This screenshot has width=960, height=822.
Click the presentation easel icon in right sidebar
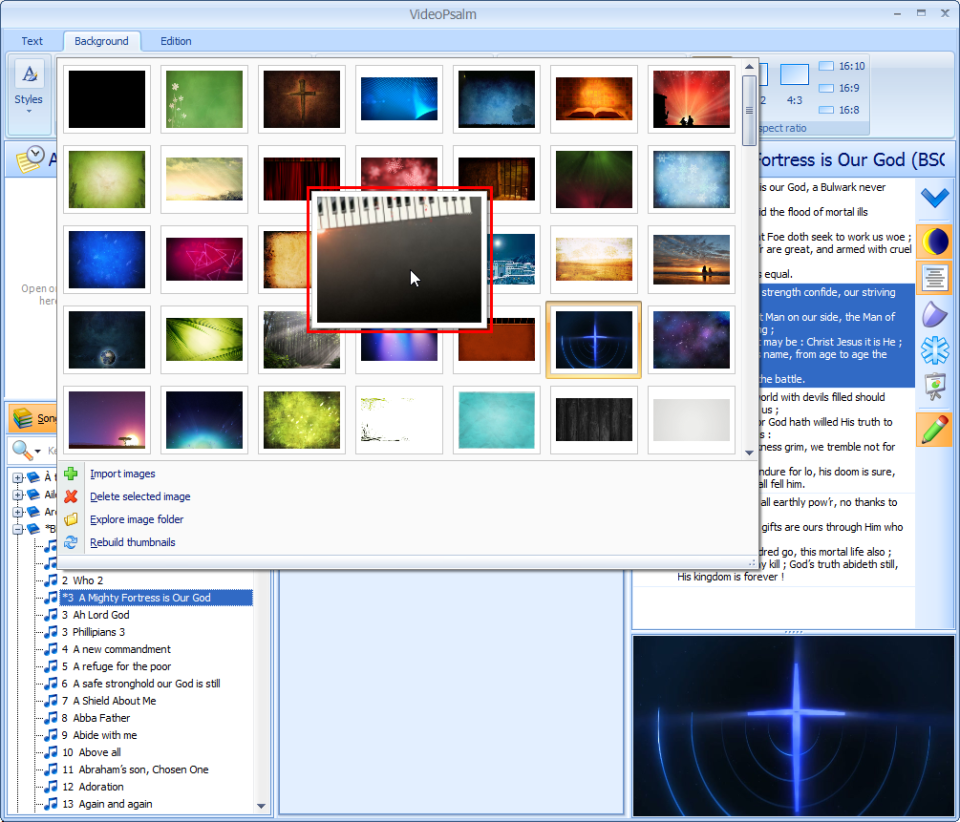[x=934, y=386]
